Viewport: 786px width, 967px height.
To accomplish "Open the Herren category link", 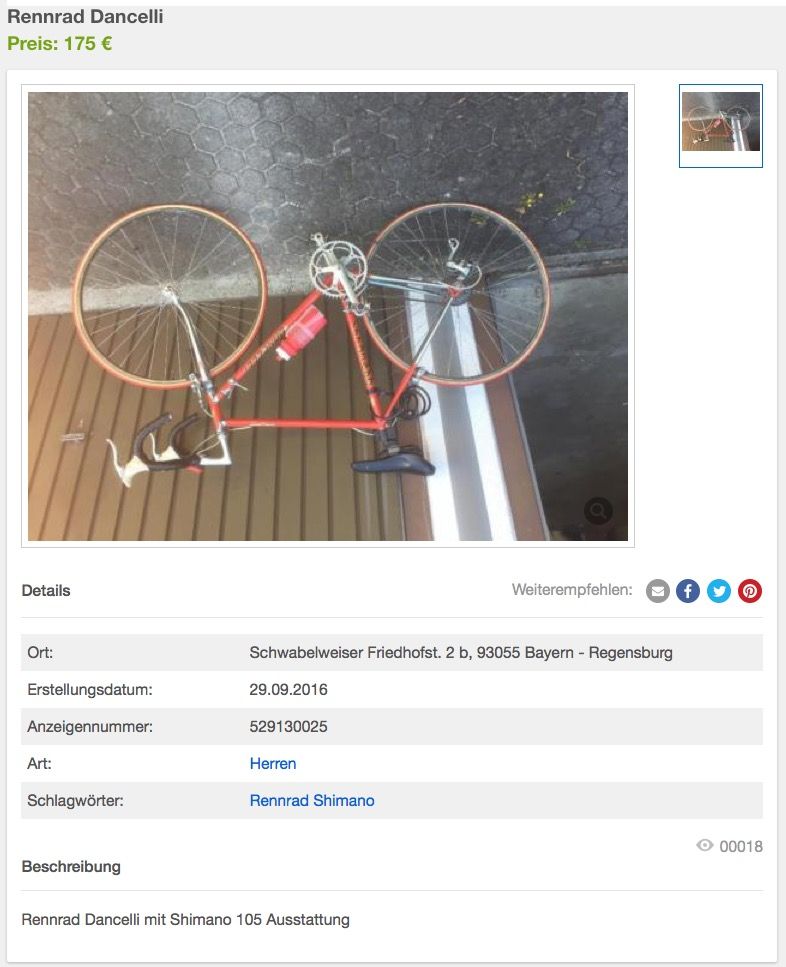I will click(x=272, y=763).
